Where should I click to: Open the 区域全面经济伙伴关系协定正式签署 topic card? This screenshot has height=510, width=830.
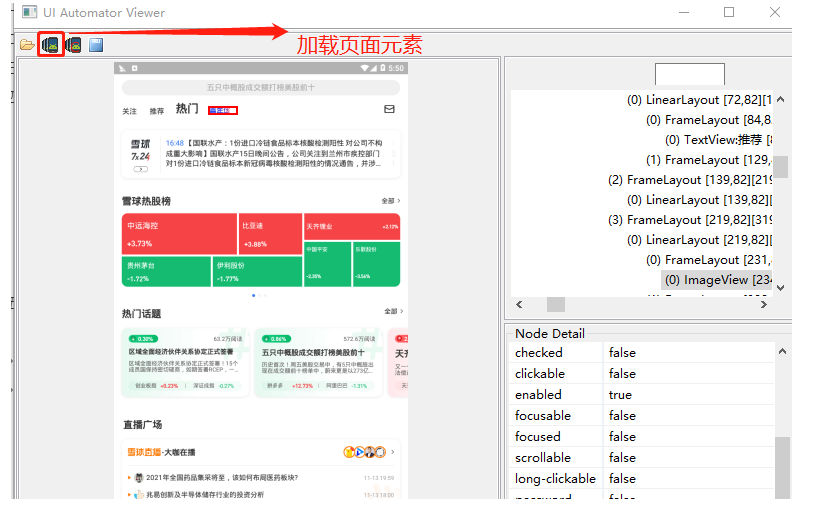pos(185,362)
